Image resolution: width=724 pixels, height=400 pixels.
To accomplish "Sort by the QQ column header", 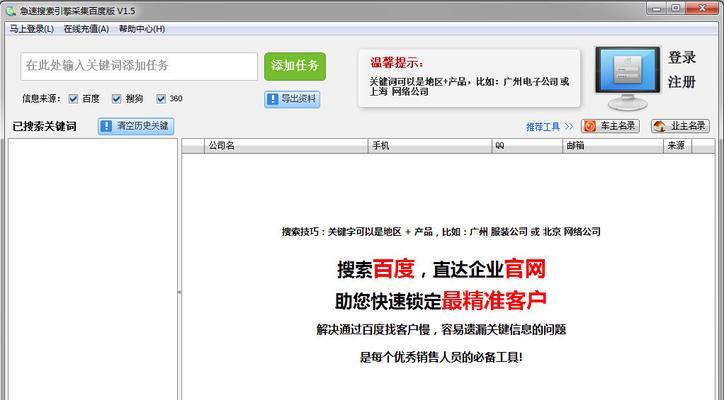I will 527,146.
